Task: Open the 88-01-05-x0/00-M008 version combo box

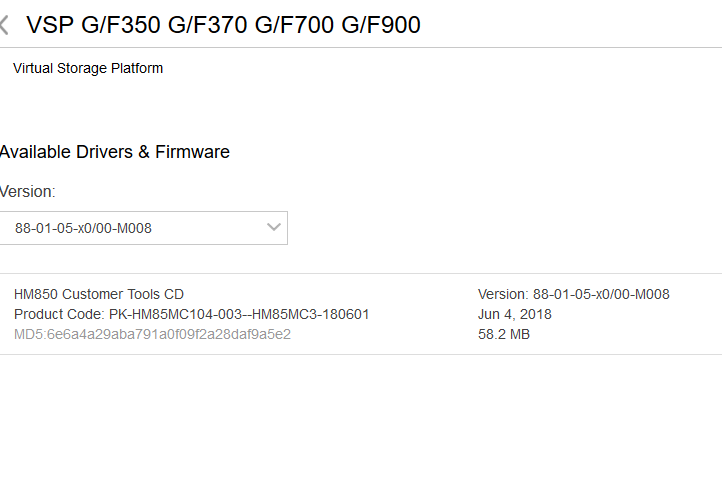Action: (x=140, y=228)
